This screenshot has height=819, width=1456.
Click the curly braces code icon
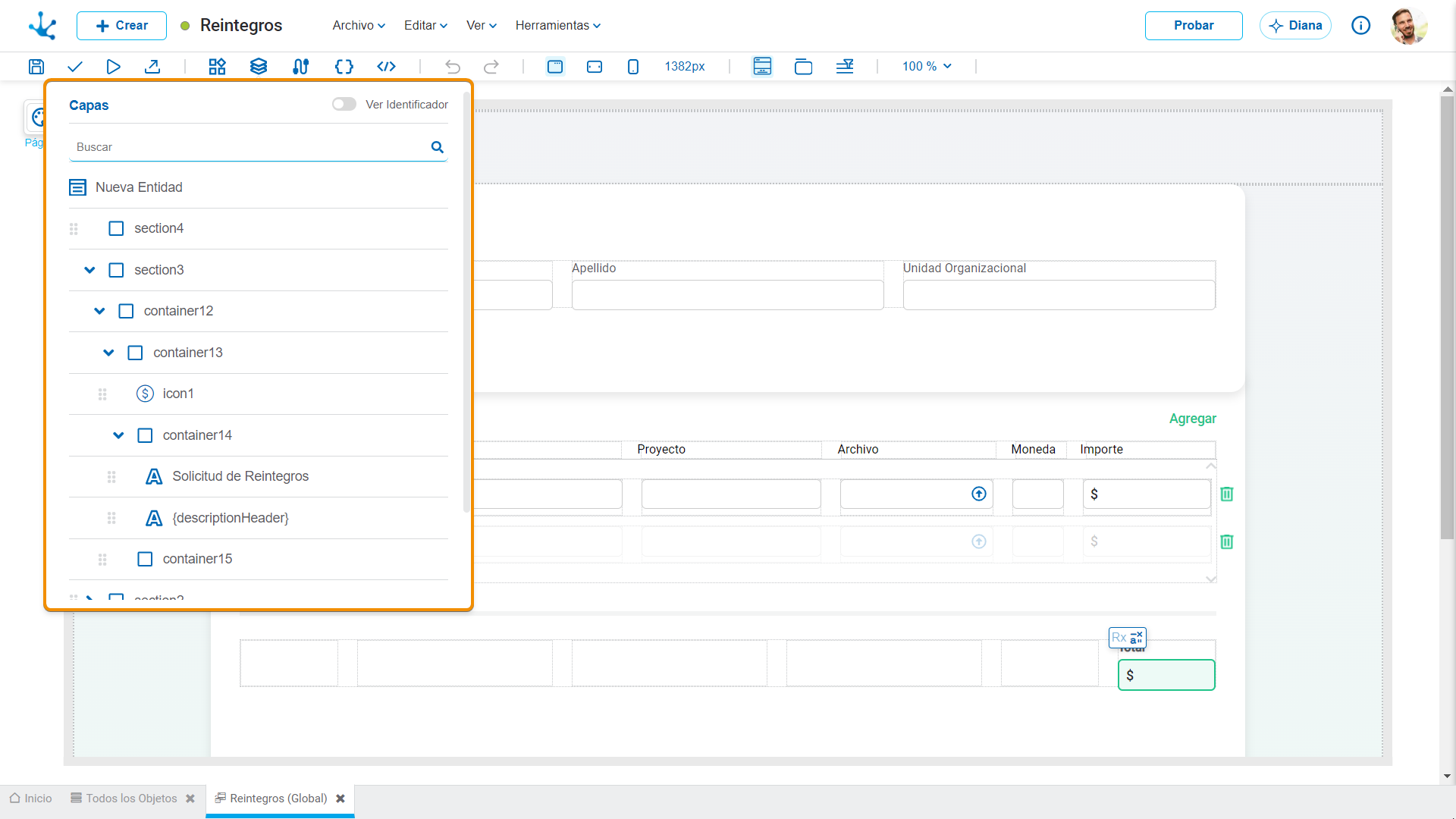tap(344, 67)
